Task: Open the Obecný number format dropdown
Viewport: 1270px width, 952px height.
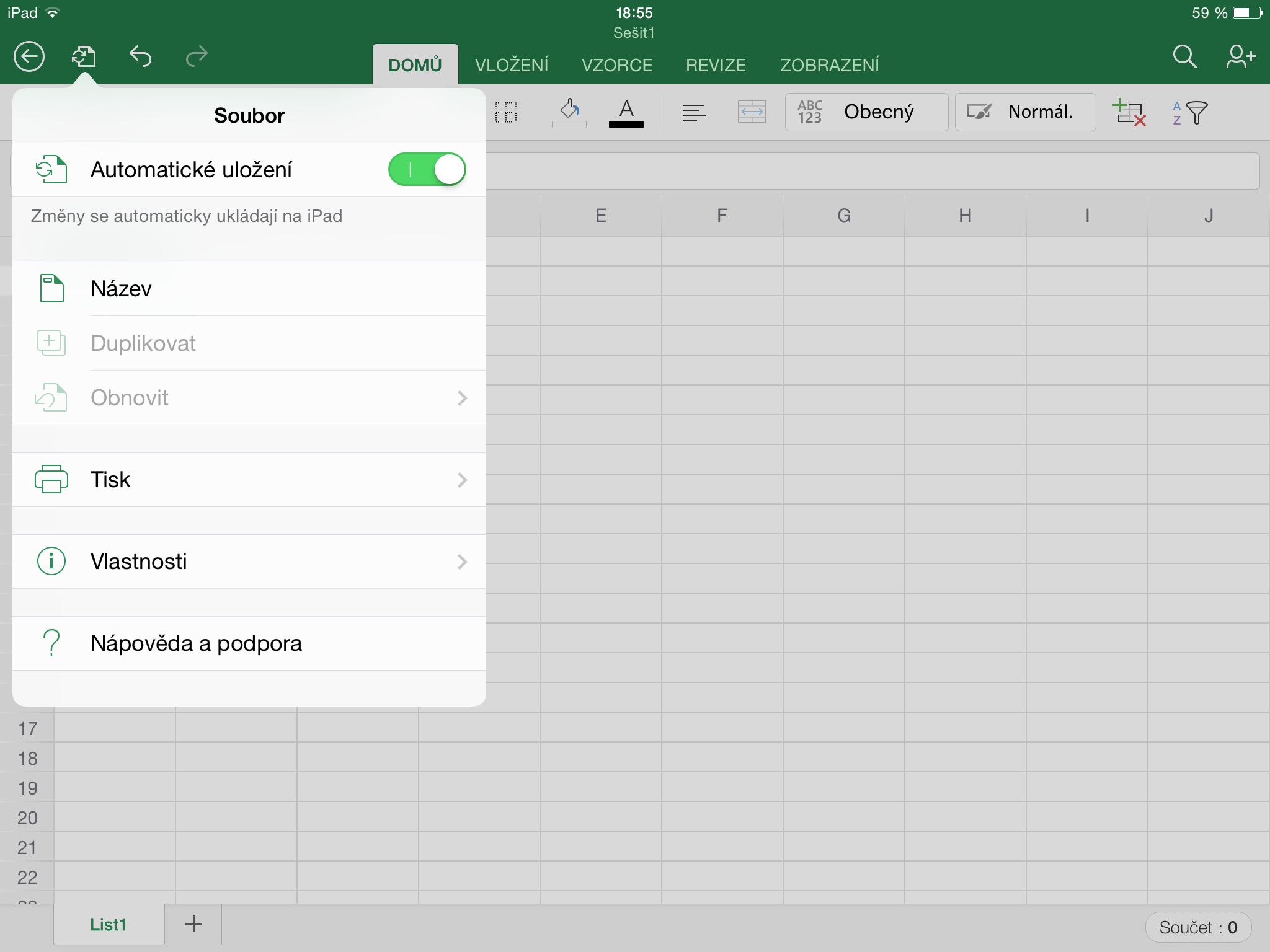Action: [866, 112]
